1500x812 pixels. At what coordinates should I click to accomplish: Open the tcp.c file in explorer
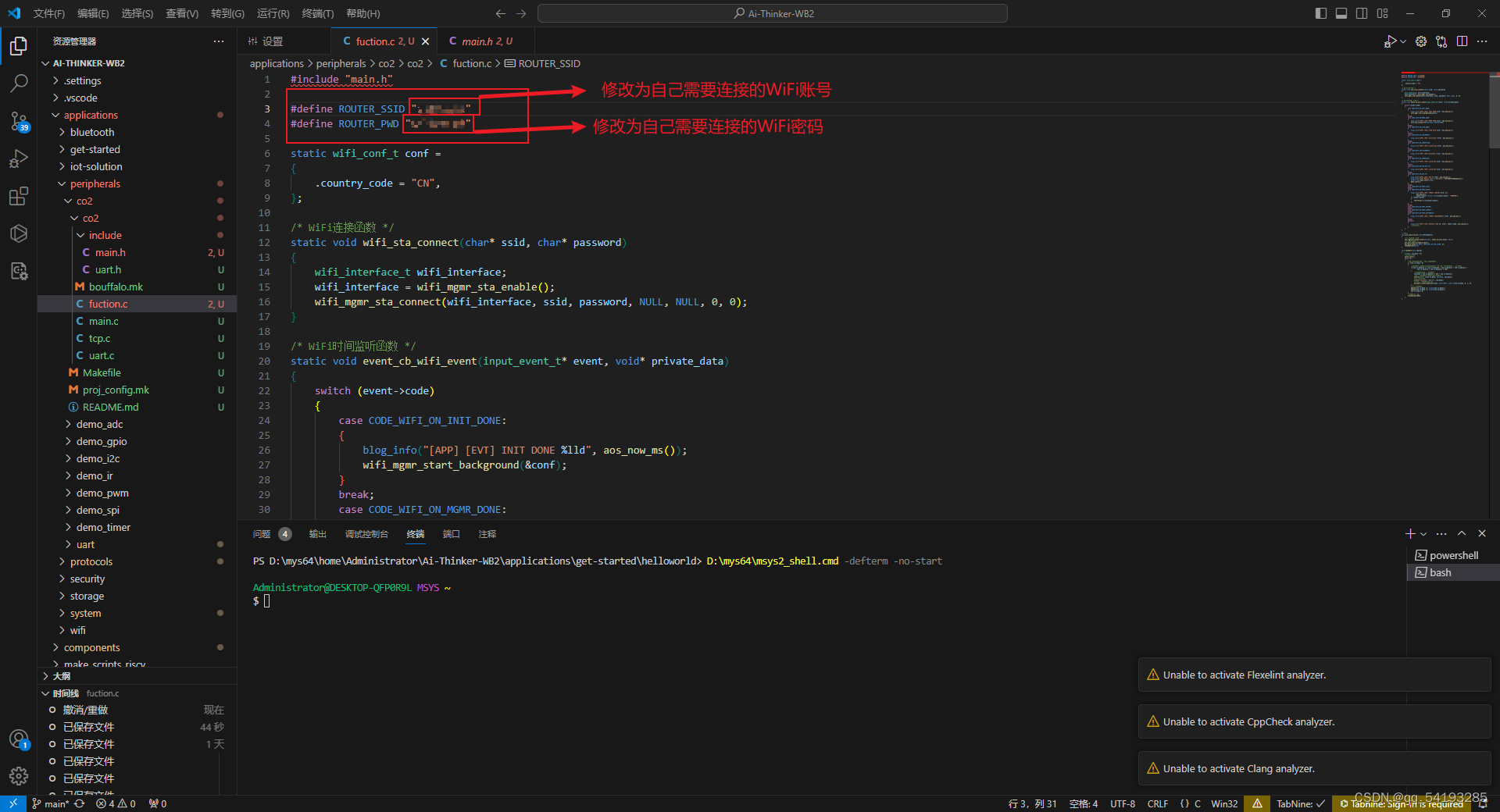coord(99,338)
